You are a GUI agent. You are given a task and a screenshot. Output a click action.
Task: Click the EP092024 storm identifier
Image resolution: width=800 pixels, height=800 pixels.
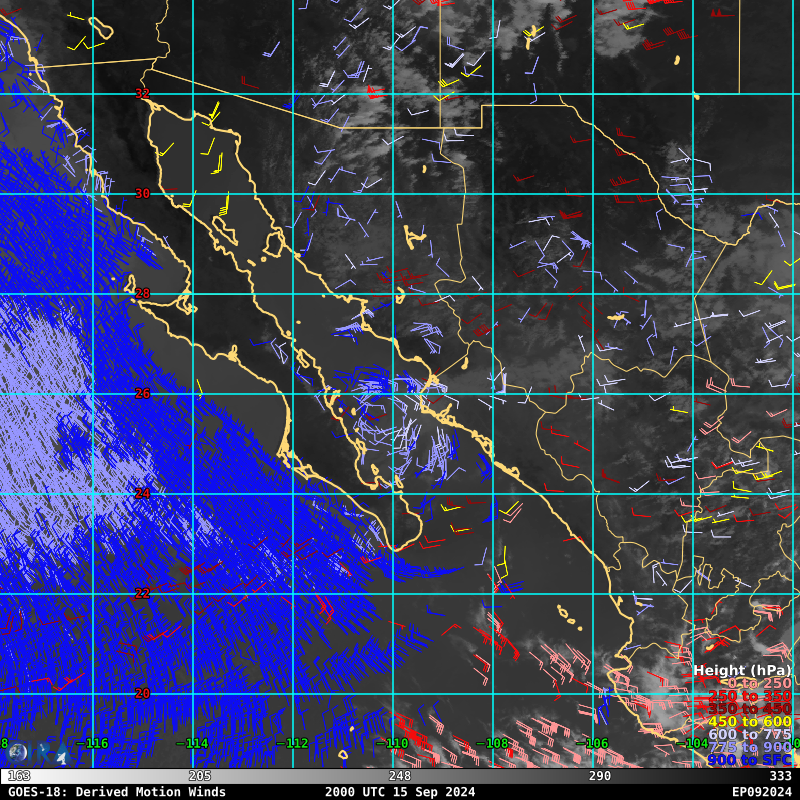point(762,792)
